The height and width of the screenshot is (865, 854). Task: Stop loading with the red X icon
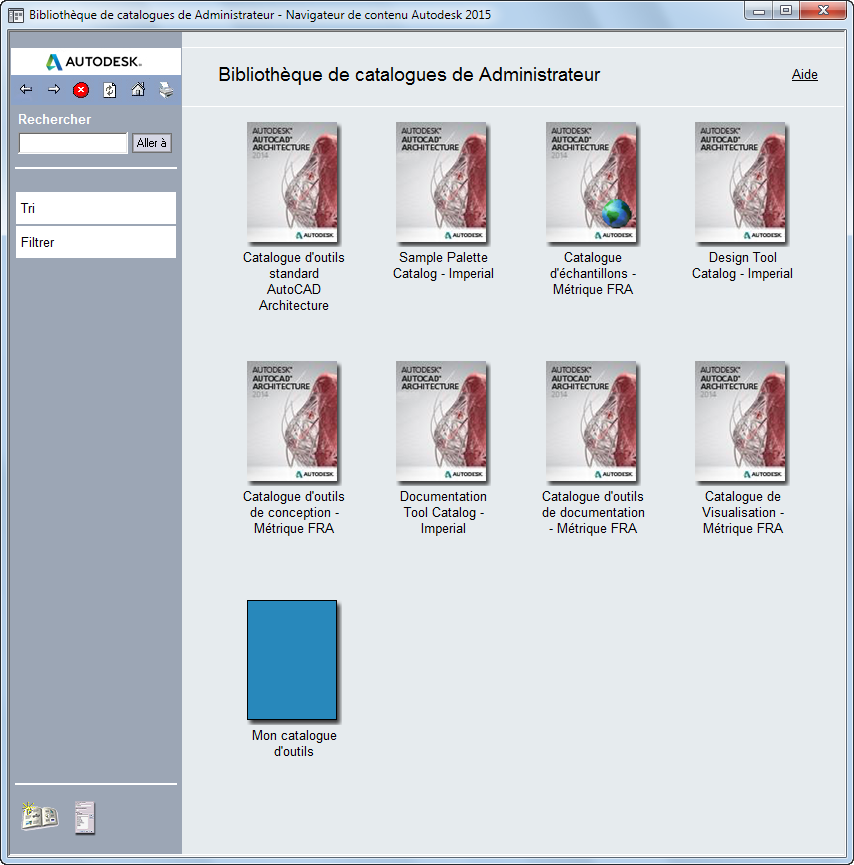coord(81,90)
